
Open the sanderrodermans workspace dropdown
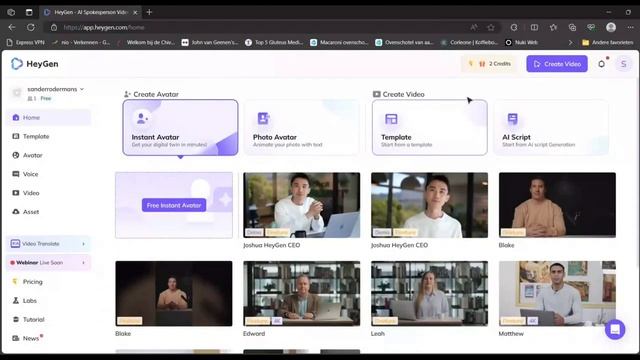coord(55,89)
